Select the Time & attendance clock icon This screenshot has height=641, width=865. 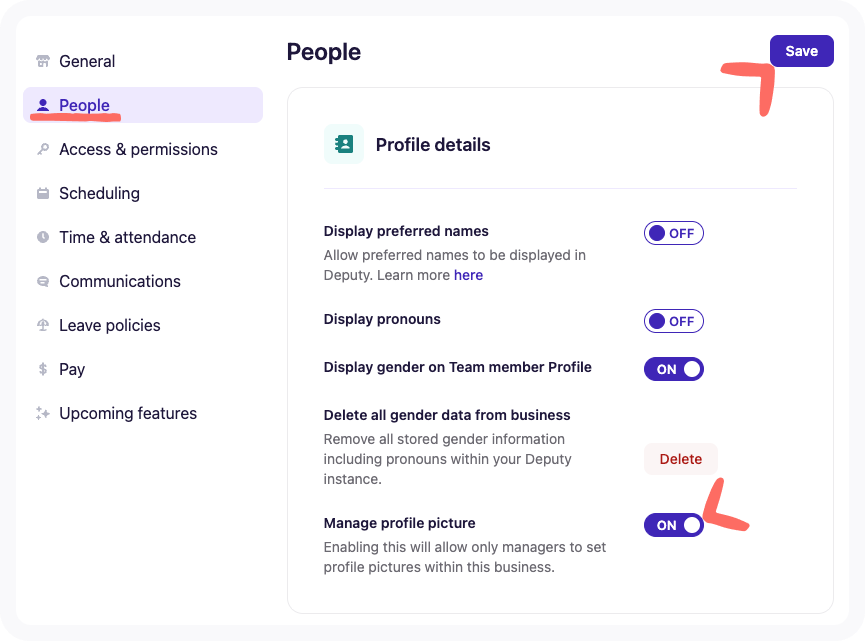click(41, 237)
